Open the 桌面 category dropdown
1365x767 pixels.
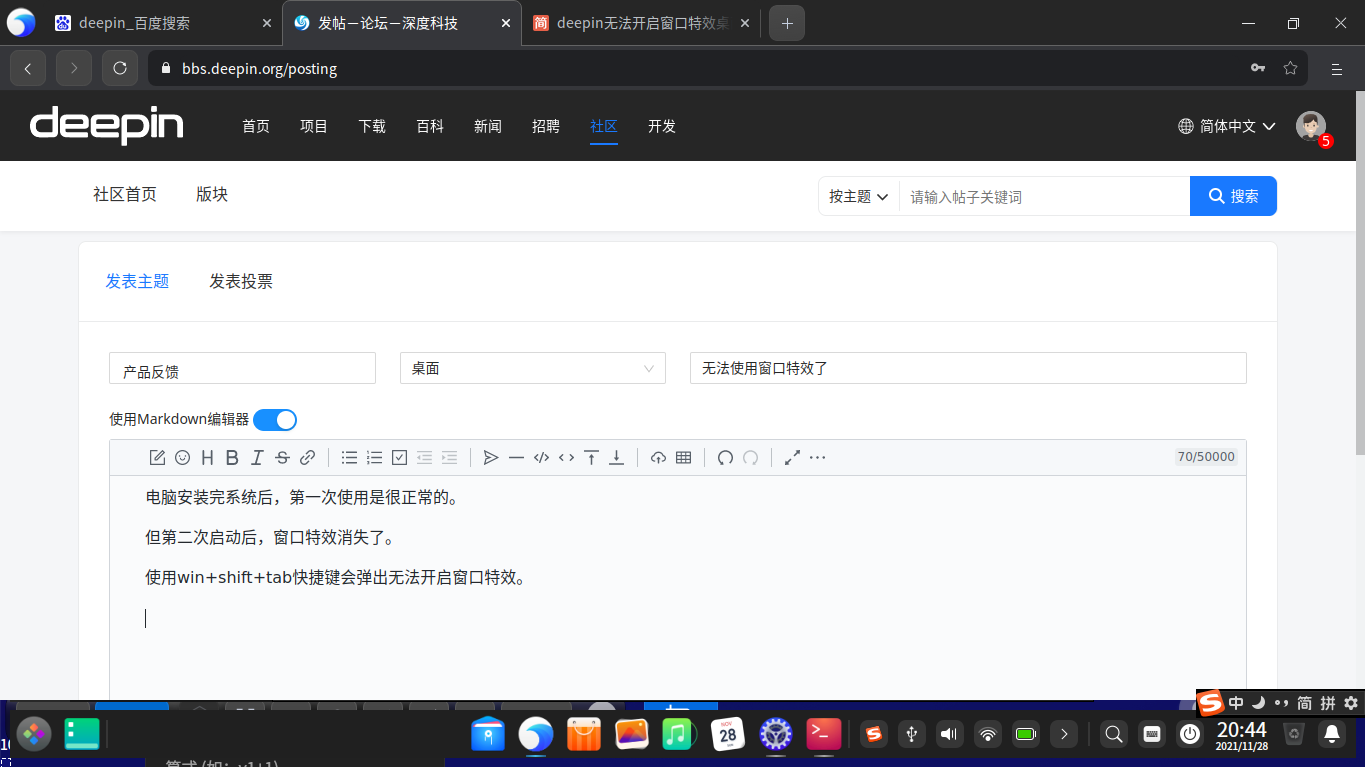[532, 368]
